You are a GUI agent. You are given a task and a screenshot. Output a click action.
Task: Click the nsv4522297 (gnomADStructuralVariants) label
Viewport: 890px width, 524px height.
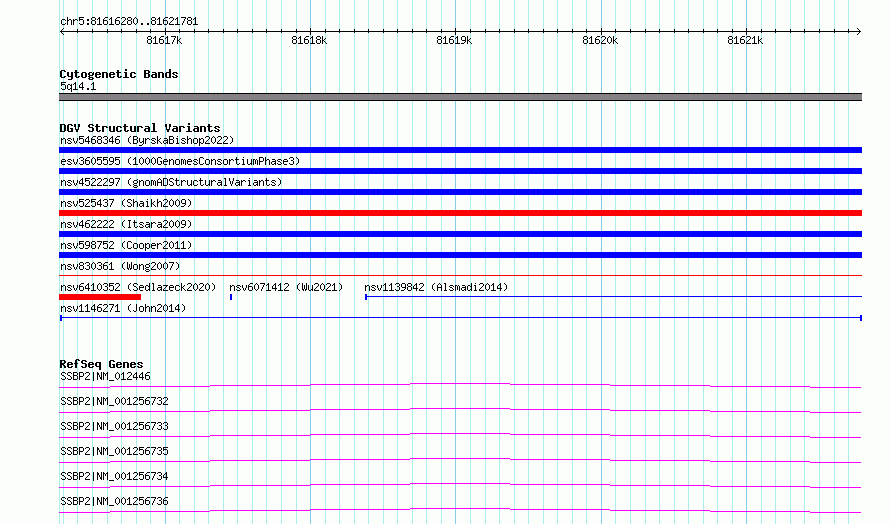coord(171,182)
